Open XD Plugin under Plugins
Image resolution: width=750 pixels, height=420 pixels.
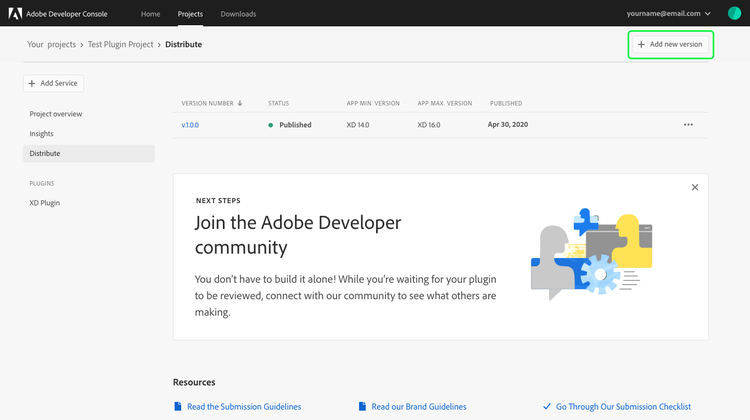pos(44,203)
